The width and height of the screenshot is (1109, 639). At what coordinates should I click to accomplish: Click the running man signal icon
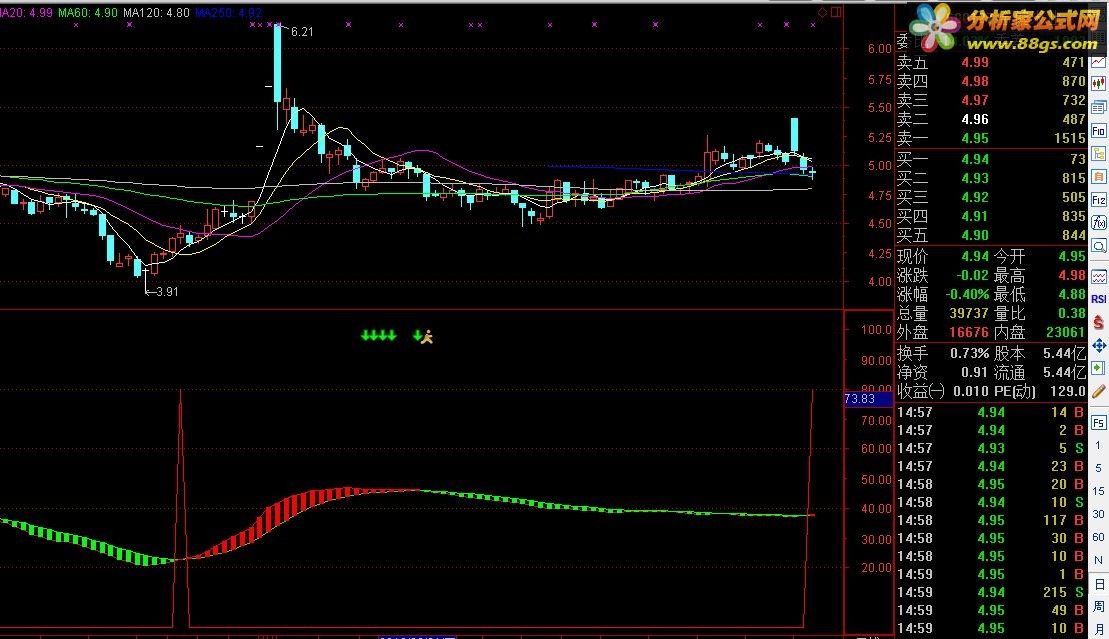426,337
